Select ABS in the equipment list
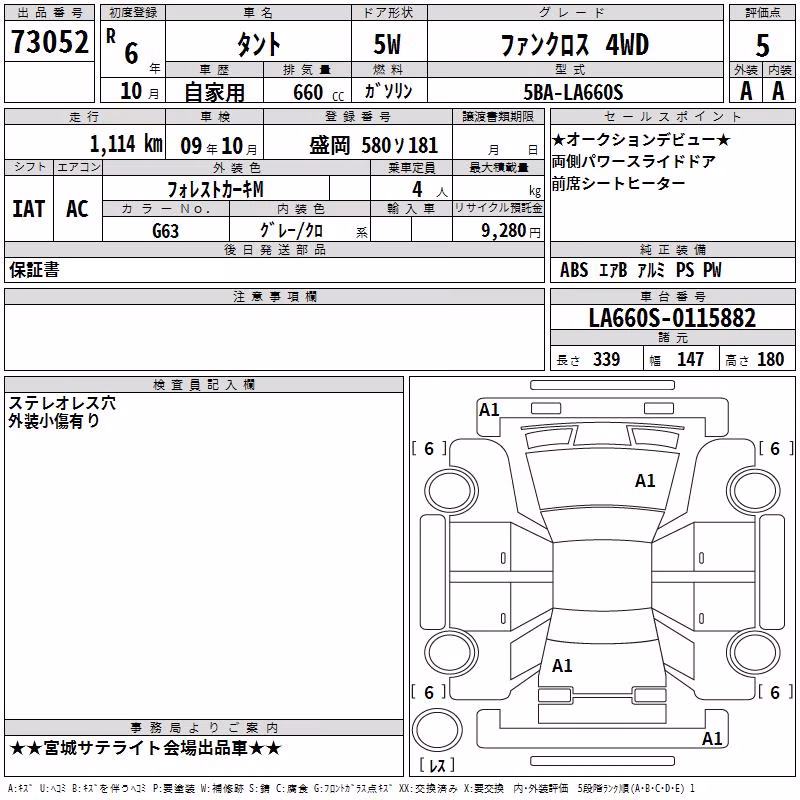800x800 pixels. pos(574,270)
